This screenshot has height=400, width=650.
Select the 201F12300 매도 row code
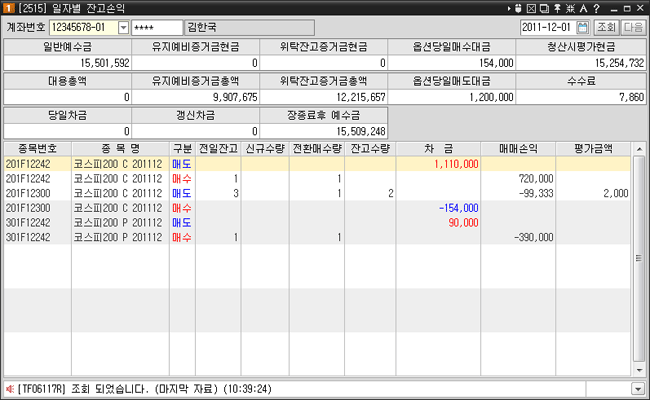pyautogui.click(x=28, y=193)
